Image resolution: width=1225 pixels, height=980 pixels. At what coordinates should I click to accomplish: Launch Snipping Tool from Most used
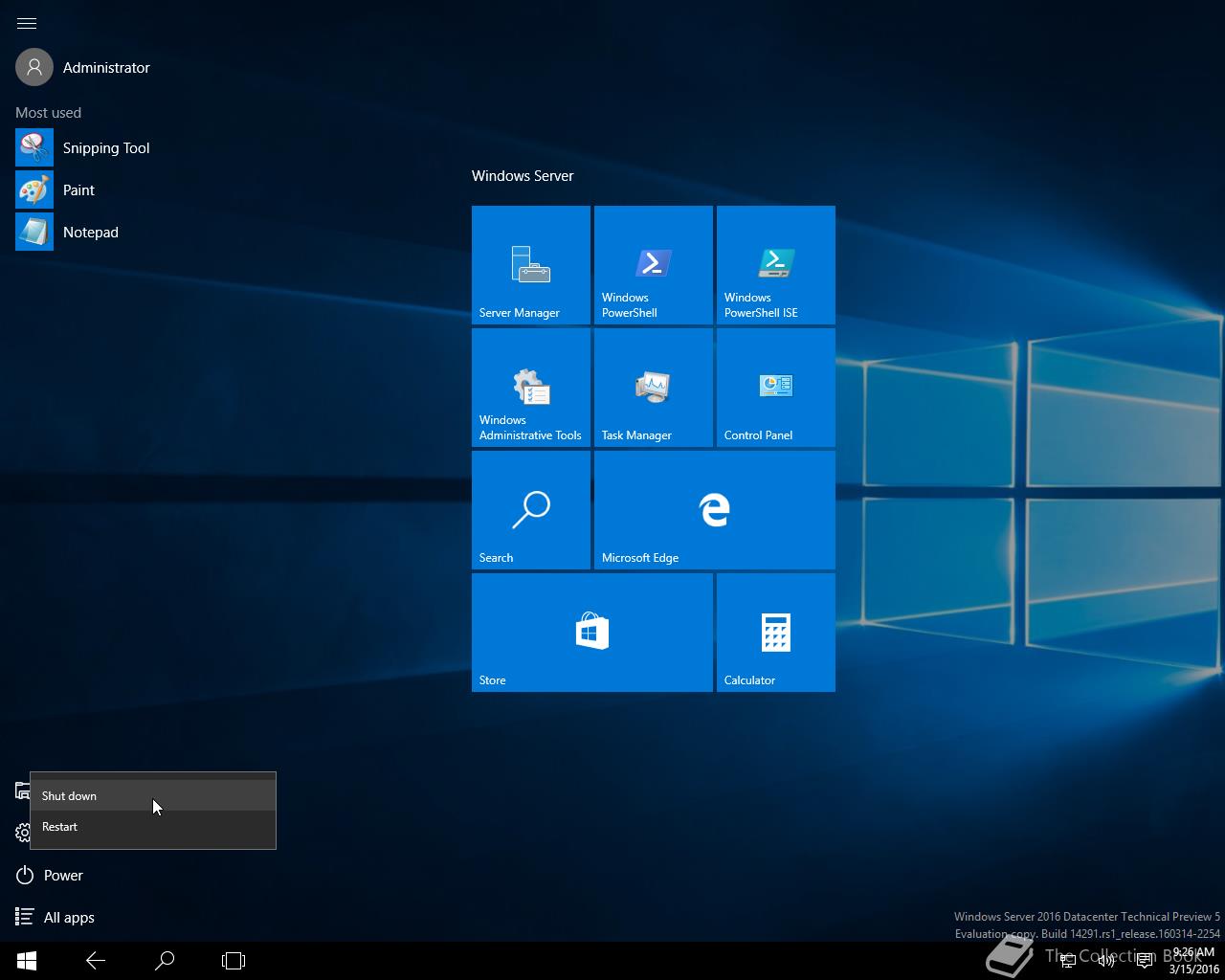pos(83,148)
